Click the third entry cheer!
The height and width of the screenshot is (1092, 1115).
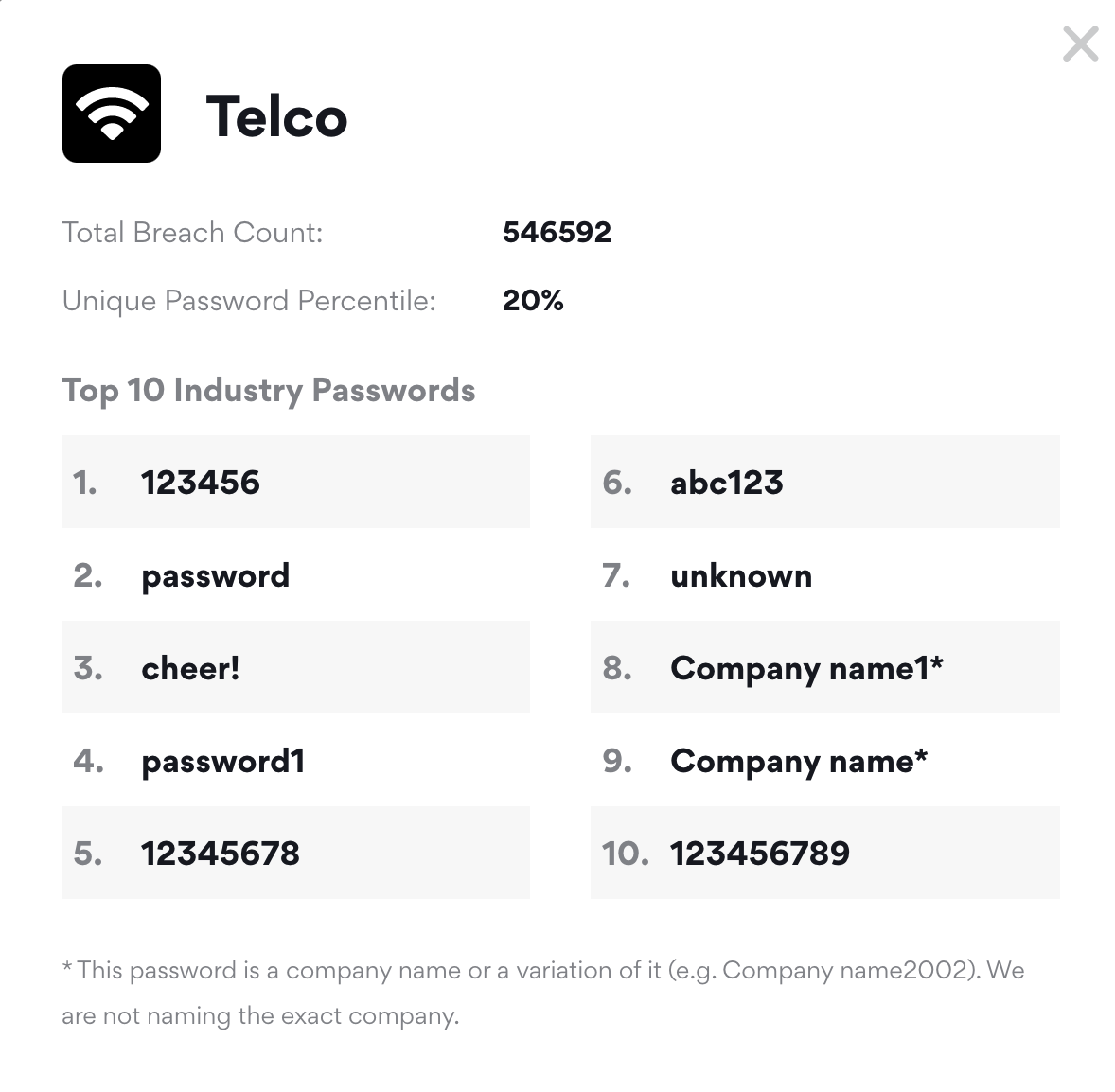pos(190,668)
